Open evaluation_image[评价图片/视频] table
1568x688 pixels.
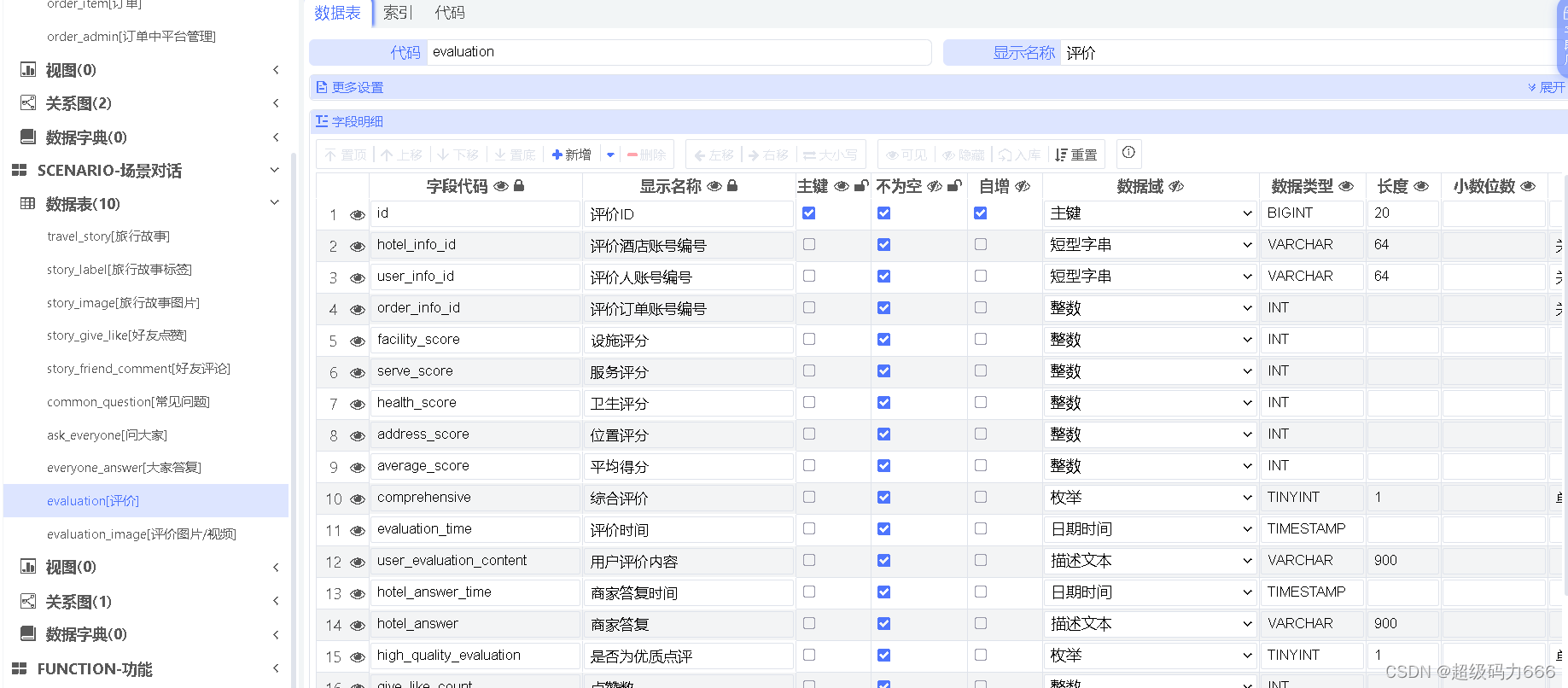tap(142, 534)
